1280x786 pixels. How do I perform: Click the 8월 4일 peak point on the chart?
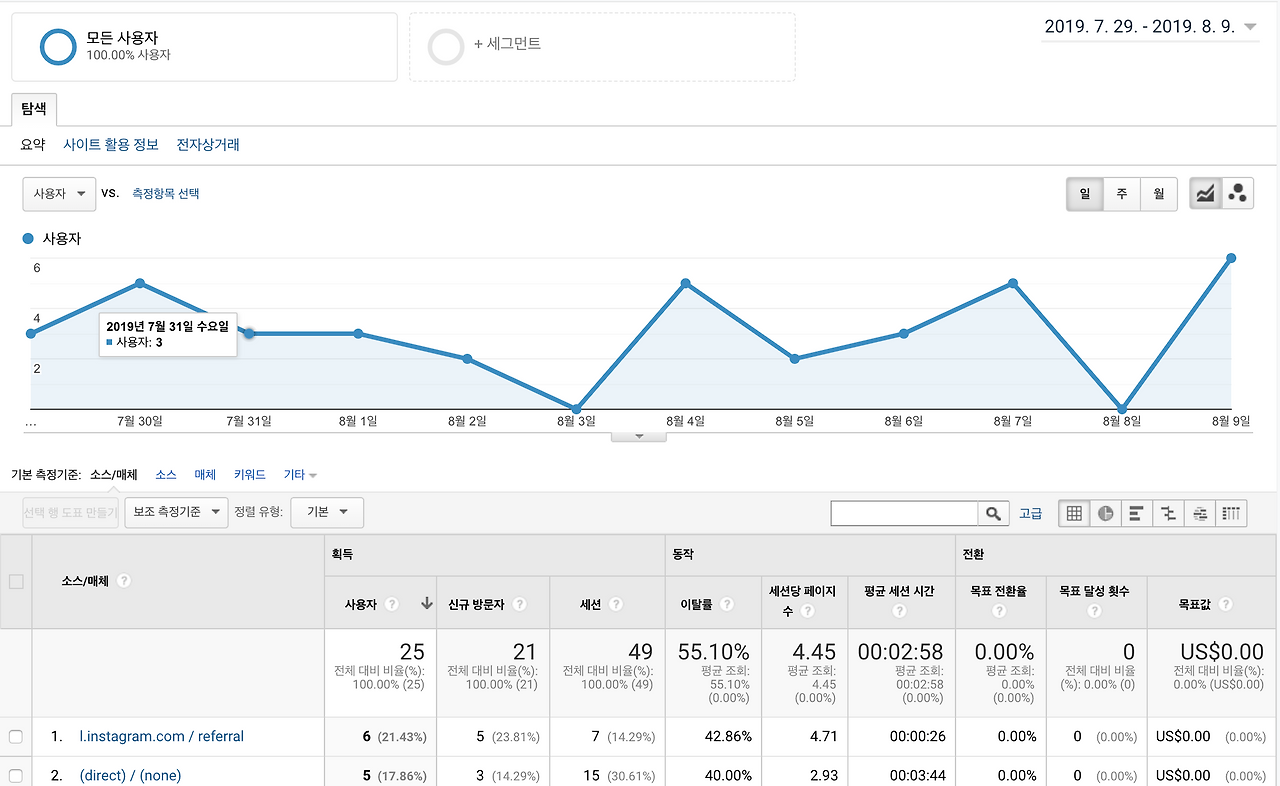point(685,284)
